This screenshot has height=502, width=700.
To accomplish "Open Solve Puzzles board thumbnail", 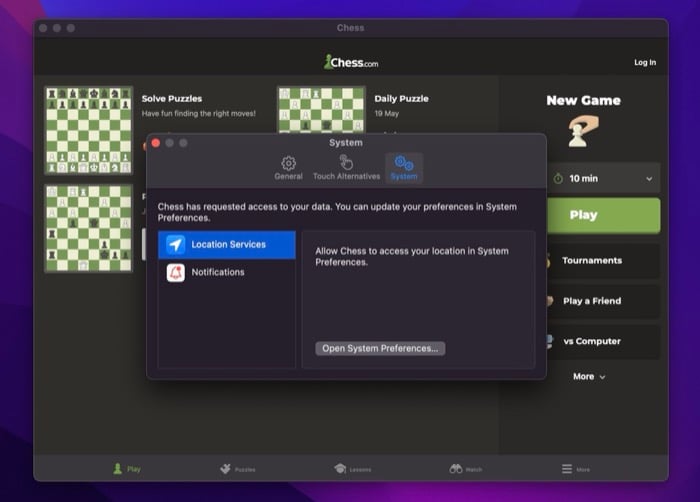I will click(x=89, y=130).
